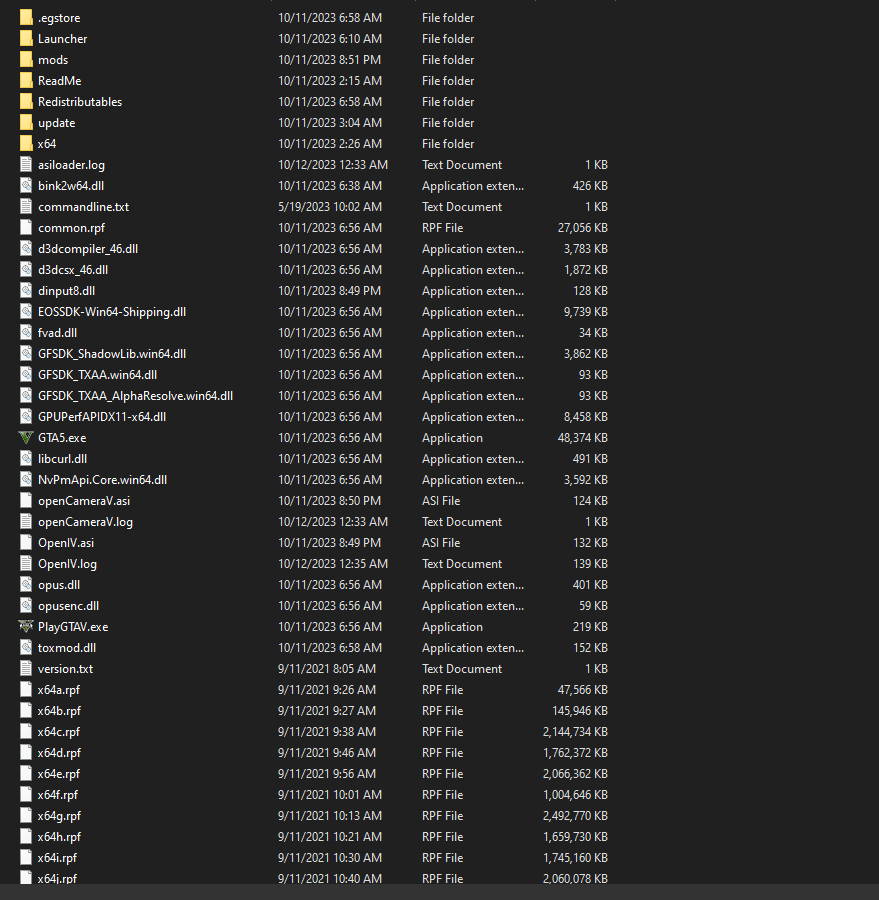The height and width of the screenshot is (900, 879).
Task: Click the common.rpf file icon
Action: (26, 228)
